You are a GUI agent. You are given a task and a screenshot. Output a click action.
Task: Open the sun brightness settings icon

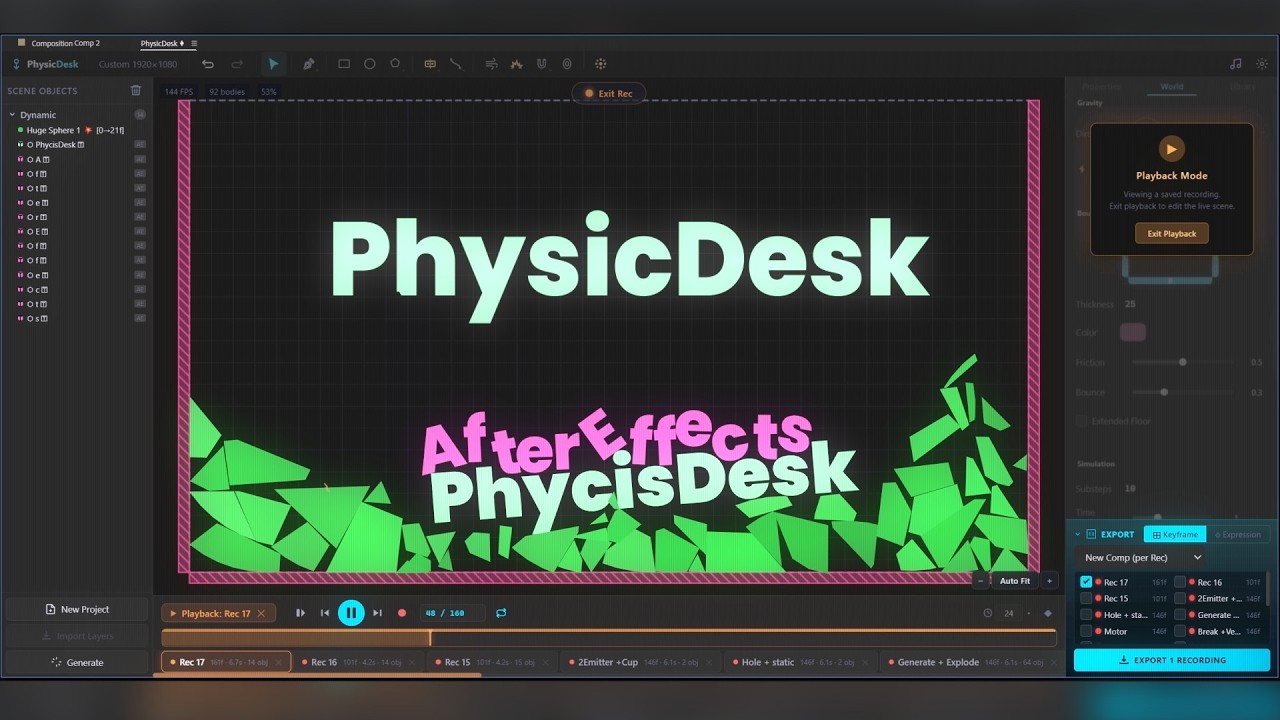[x=1261, y=64]
